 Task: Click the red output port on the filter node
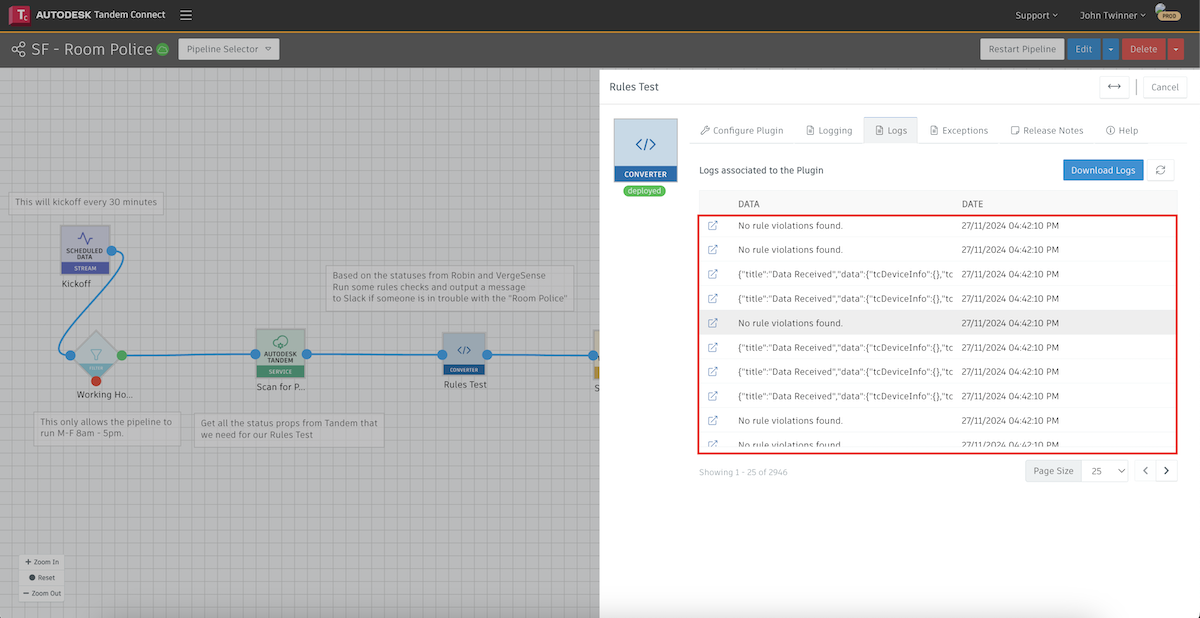click(96, 381)
